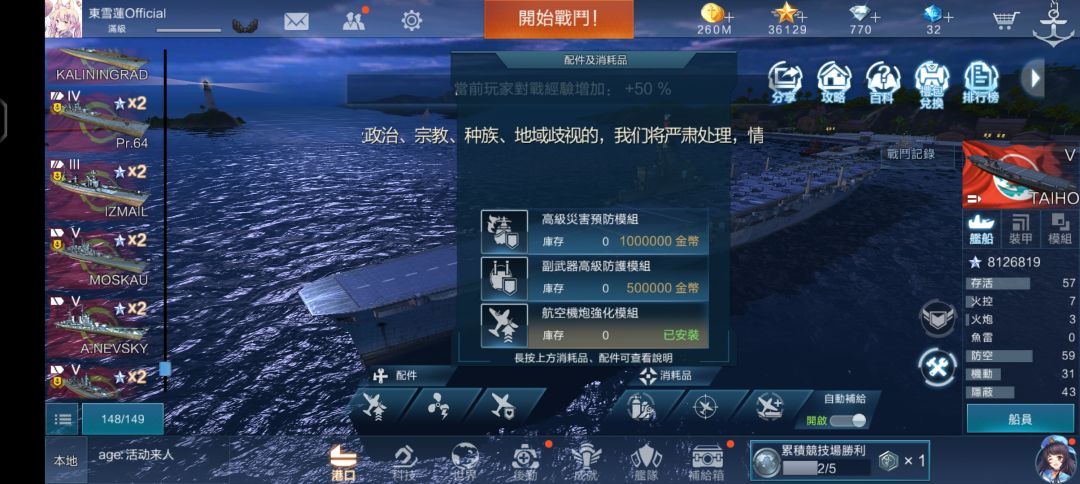Switch to the 裝甲 armor tab

point(1020,229)
